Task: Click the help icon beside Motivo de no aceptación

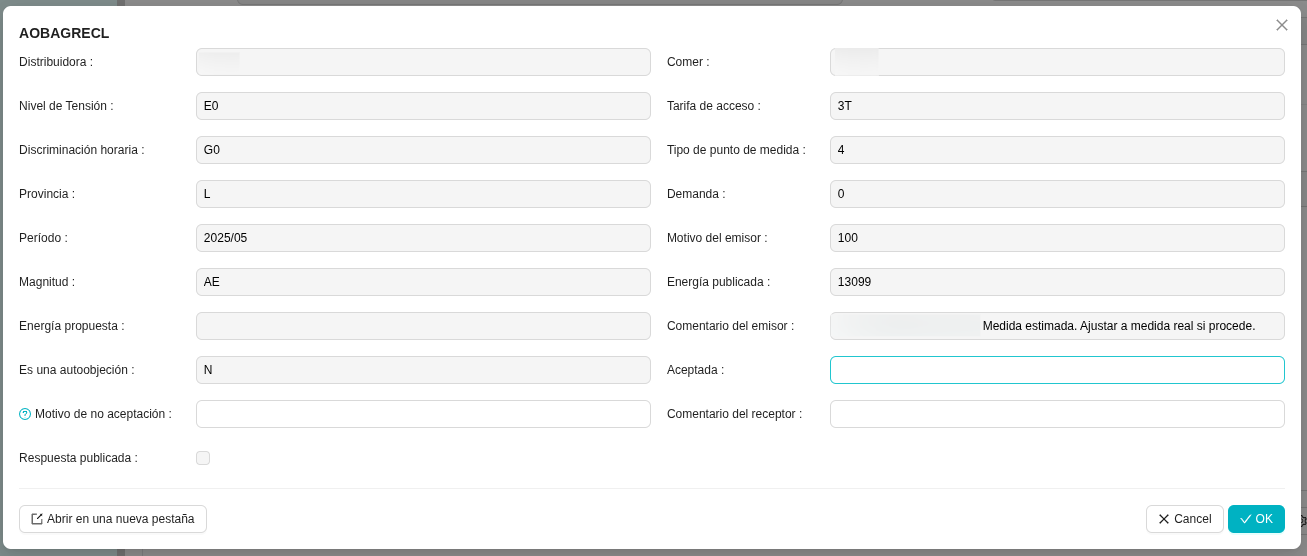Action: [25, 414]
